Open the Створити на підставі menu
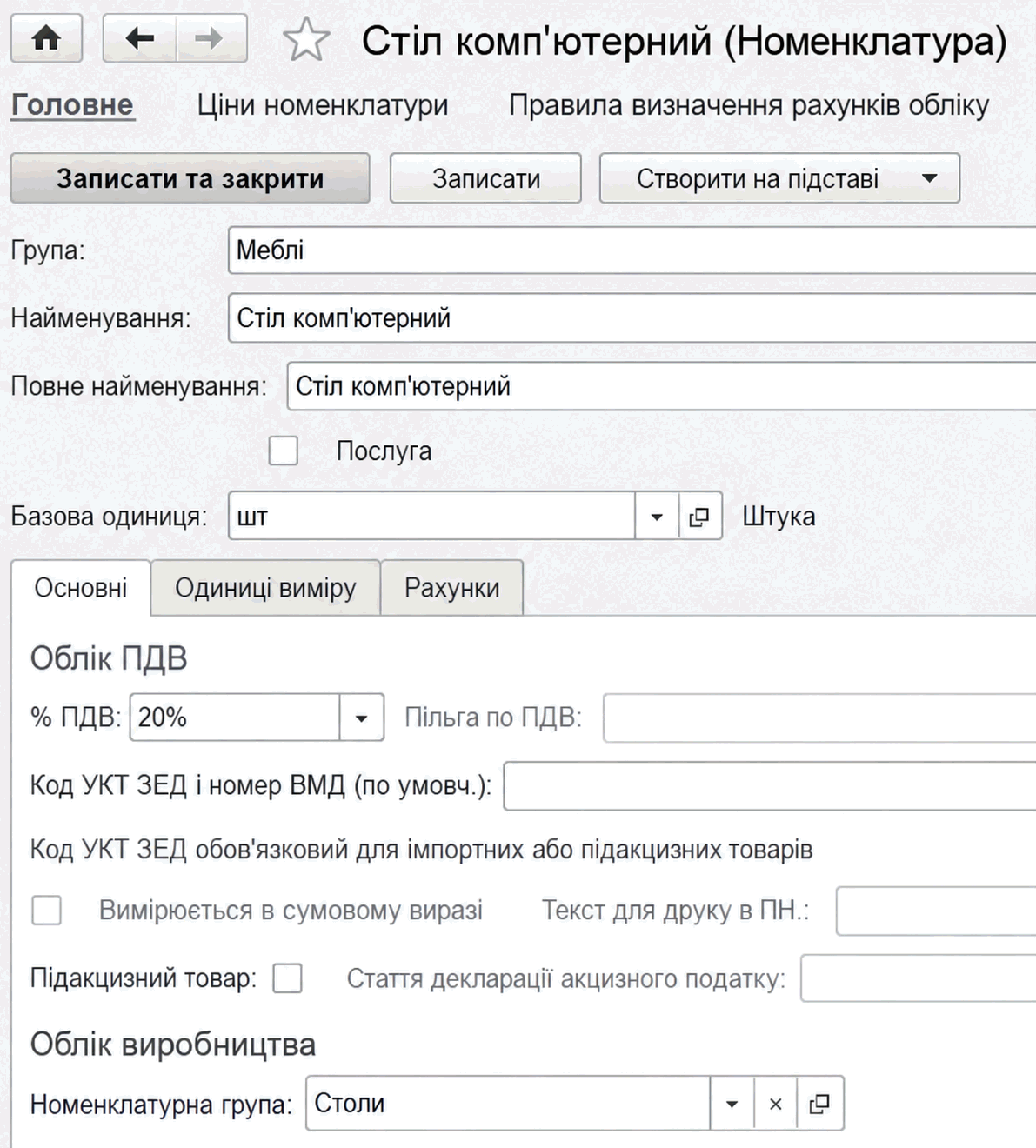 [779, 178]
